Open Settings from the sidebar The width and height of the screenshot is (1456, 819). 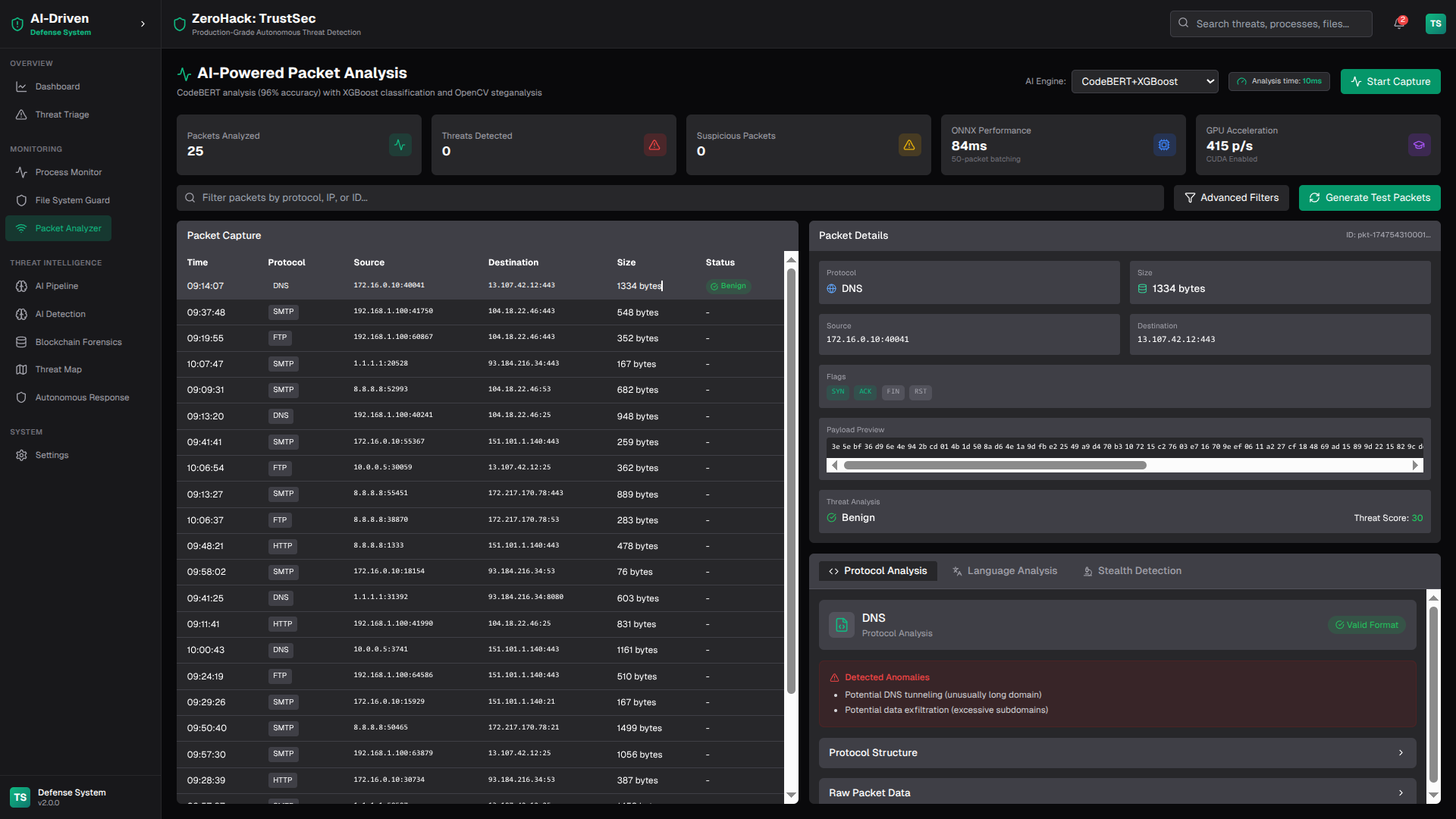tap(52, 455)
